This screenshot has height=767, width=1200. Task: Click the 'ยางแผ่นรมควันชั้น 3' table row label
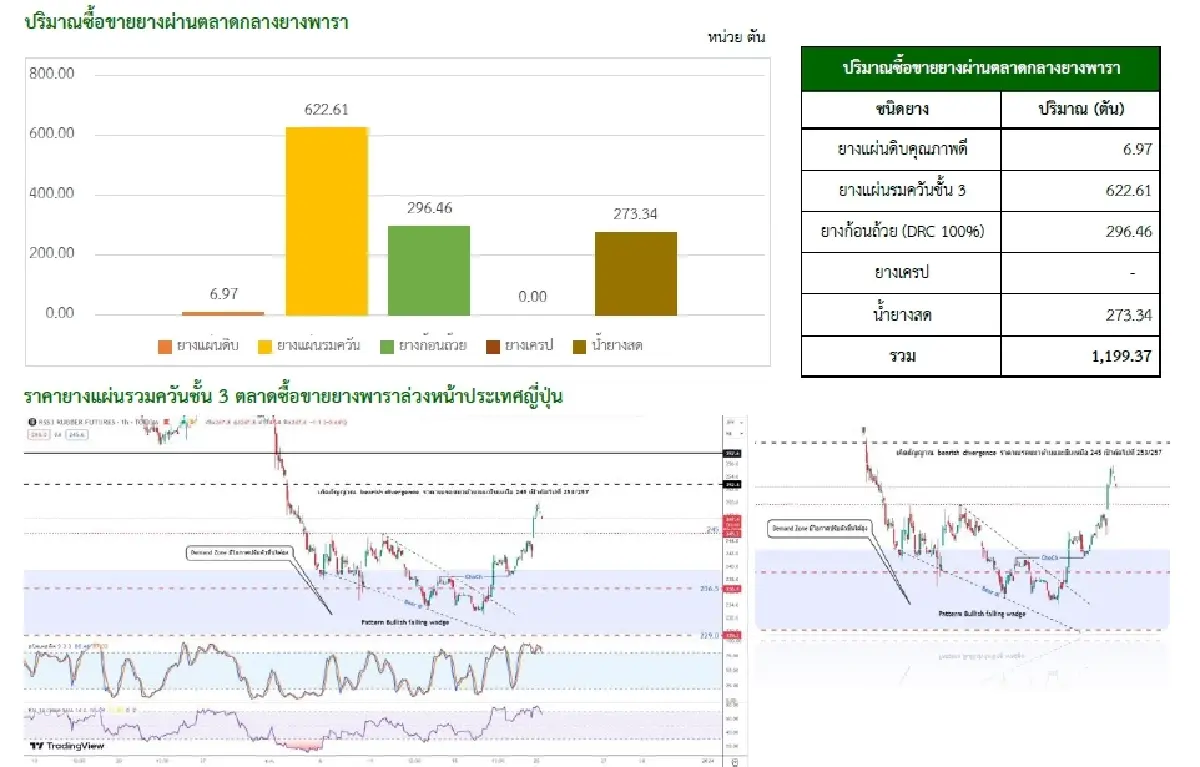pos(902,190)
